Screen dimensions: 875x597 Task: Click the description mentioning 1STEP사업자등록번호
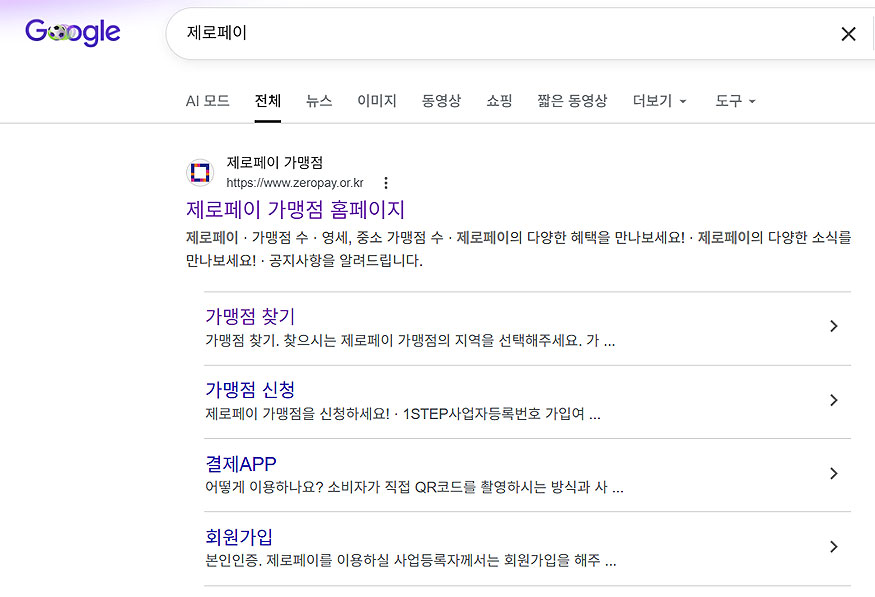click(403, 414)
